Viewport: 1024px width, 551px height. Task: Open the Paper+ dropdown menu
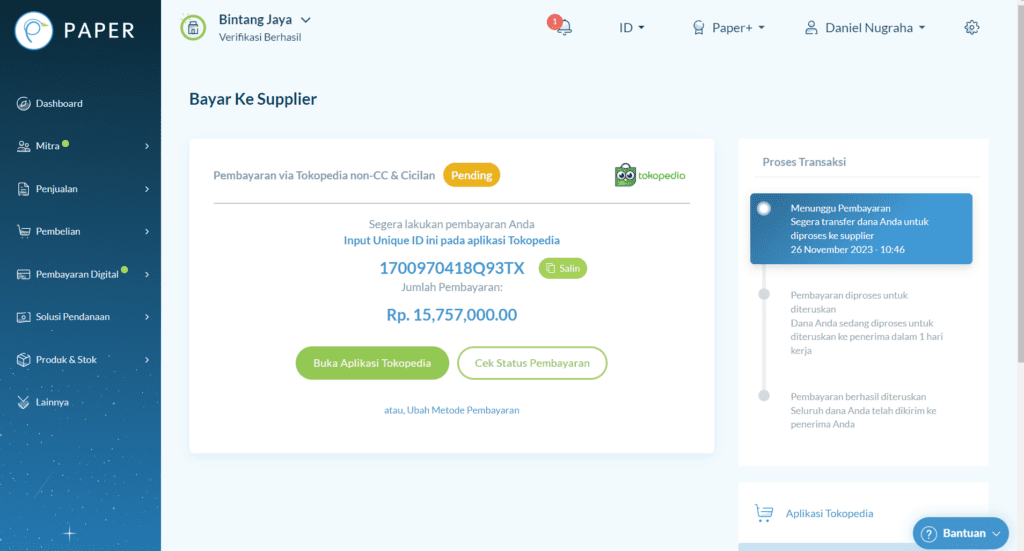click(729, 28)
